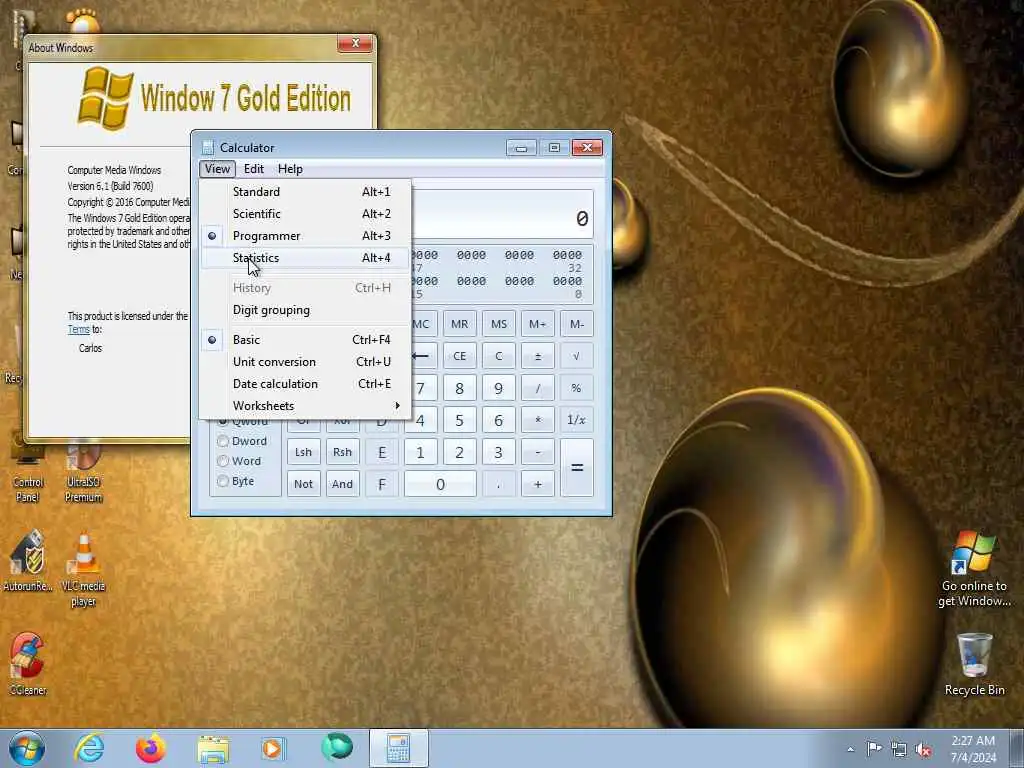
Task: Click the calculator display field
Action: pyautogui.click(x=502, y=214)
